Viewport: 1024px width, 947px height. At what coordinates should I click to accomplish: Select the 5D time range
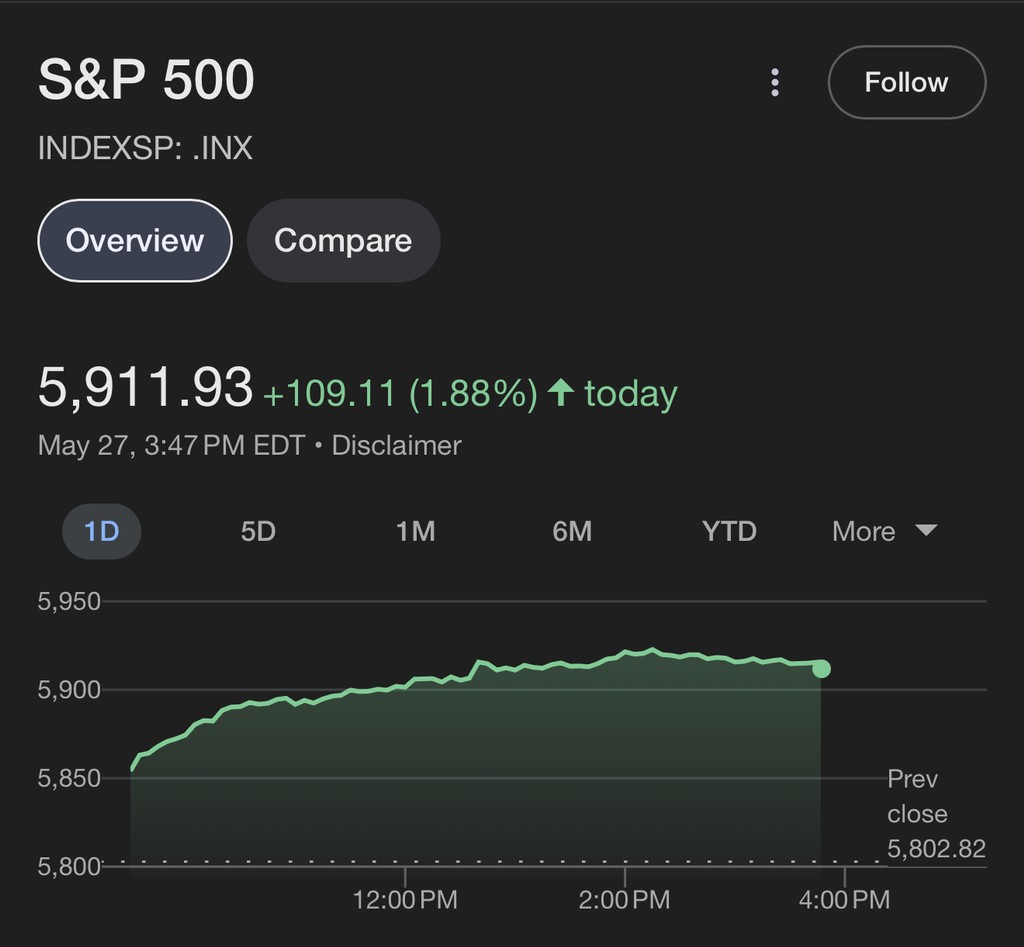(258, 531)
